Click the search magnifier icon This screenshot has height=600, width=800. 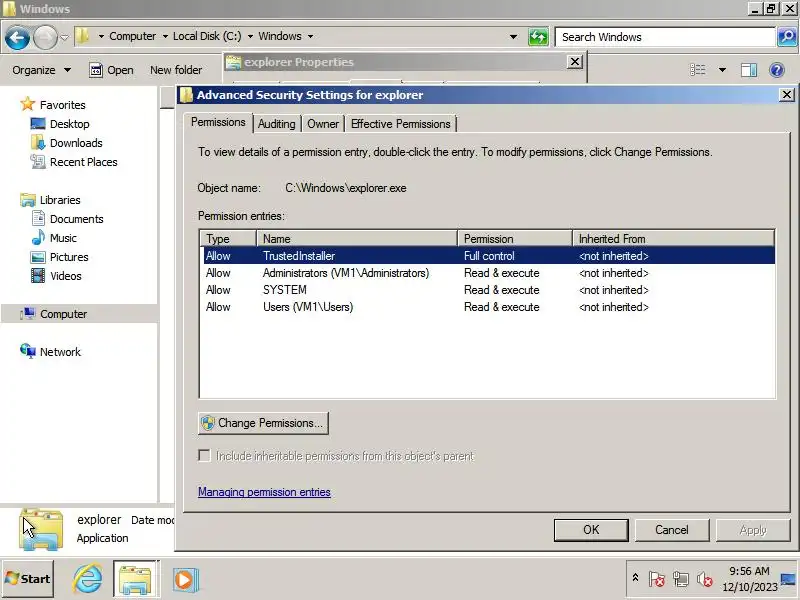tap(787, 37)
